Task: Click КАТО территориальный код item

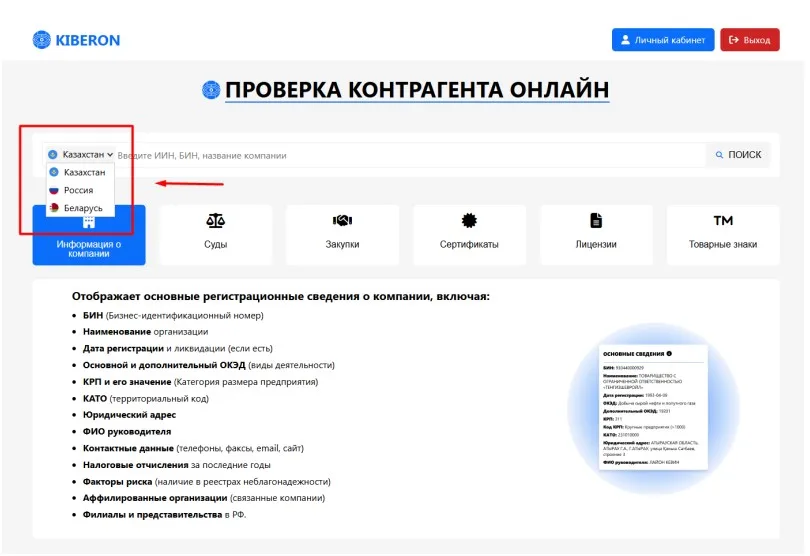Action: pos(146,398)
